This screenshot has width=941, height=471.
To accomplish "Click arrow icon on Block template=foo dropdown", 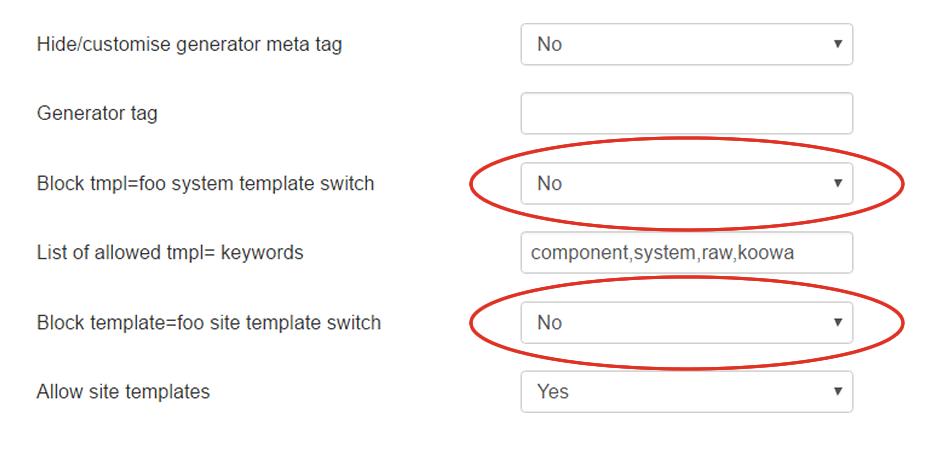I will [x=838, y=322].
